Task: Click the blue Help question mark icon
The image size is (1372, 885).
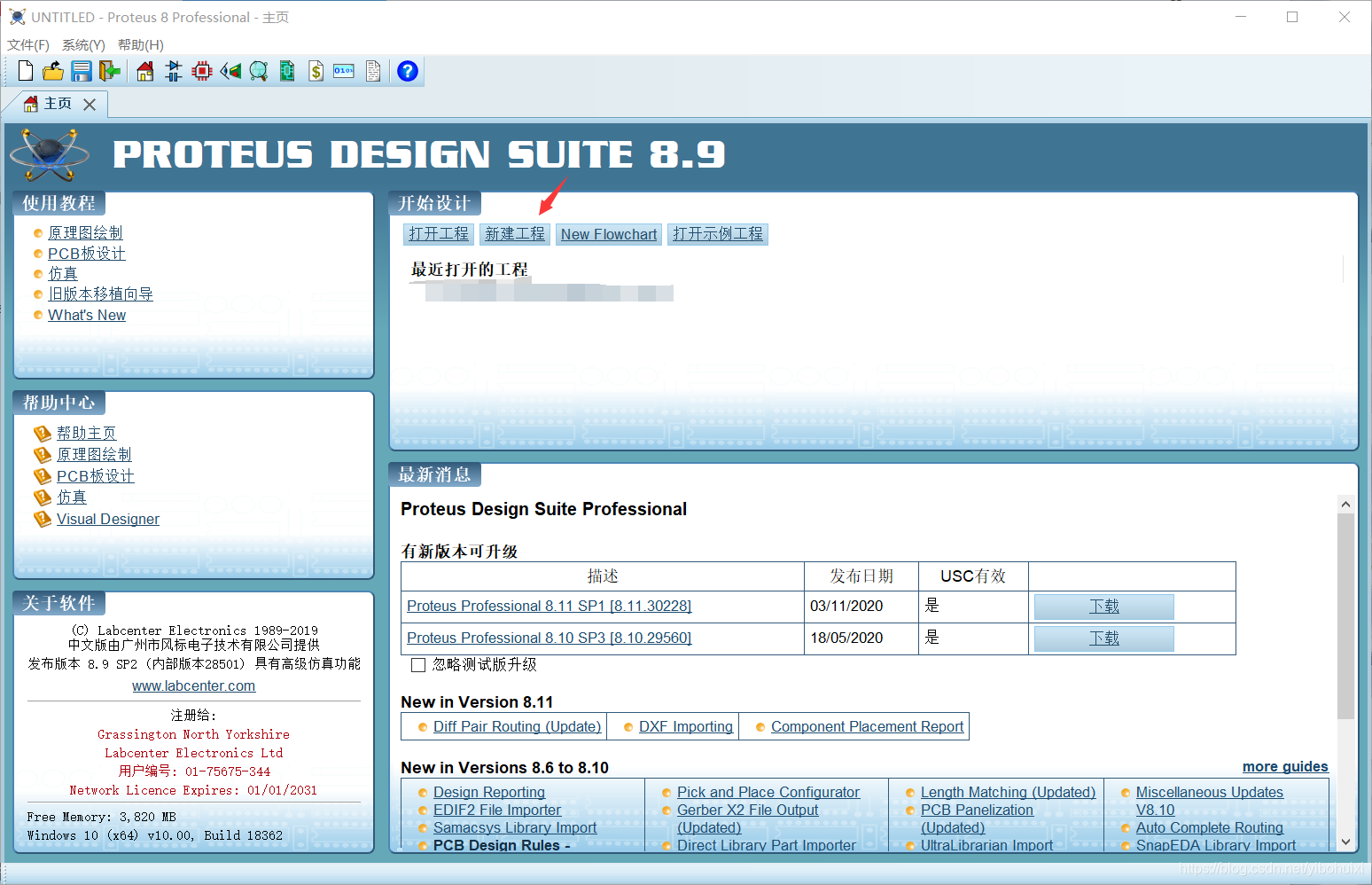Action: click(x=408, y=71)
